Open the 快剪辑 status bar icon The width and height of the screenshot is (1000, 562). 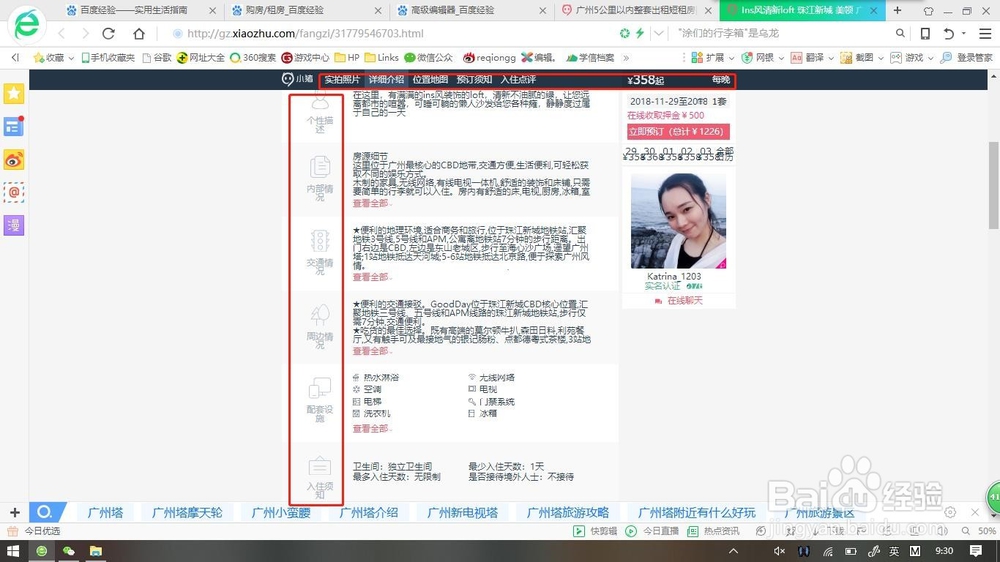(594, 531)
